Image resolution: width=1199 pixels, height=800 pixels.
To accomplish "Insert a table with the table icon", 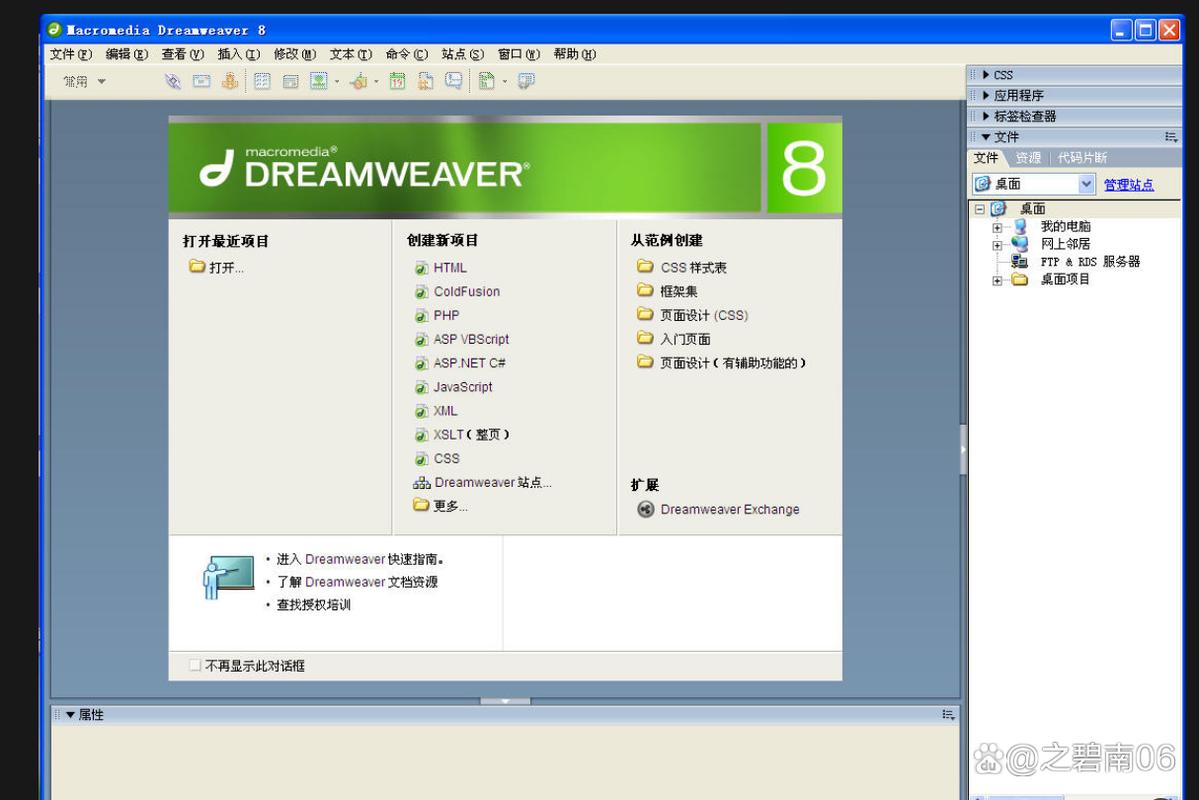I will pos(261,80).
